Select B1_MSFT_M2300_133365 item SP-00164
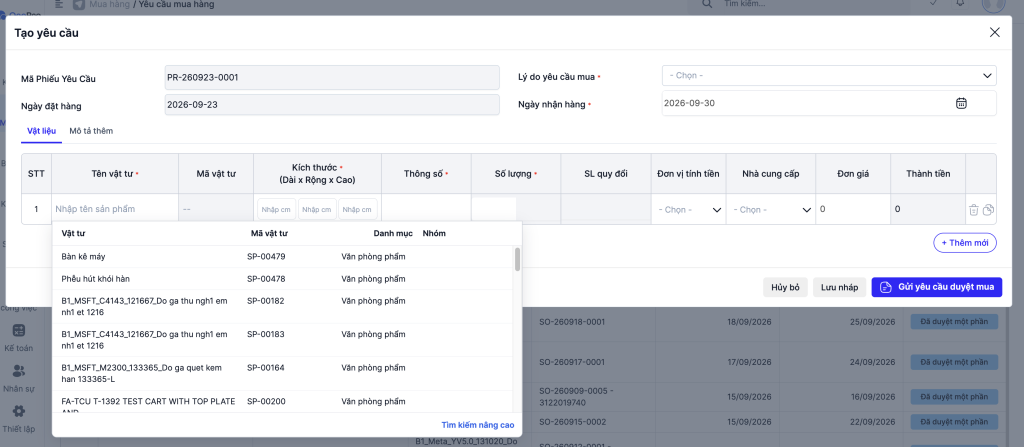Image resolution: width=1024 pixels, height=447 pixels. pyautogui.click(x=283, y=373)
